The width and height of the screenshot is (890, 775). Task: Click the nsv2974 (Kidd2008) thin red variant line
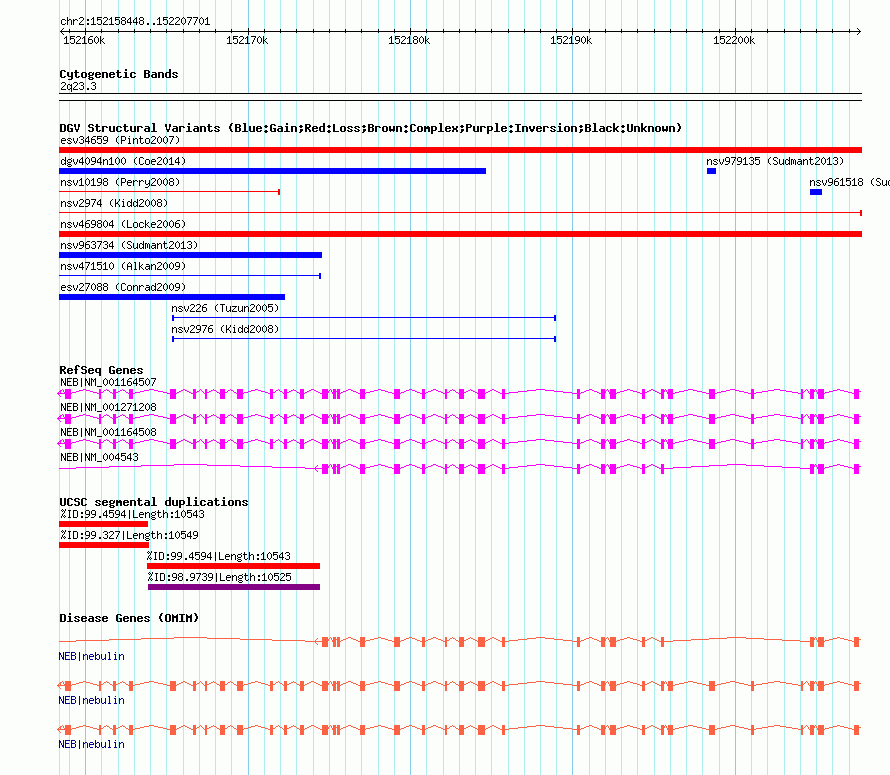[460, 213]
